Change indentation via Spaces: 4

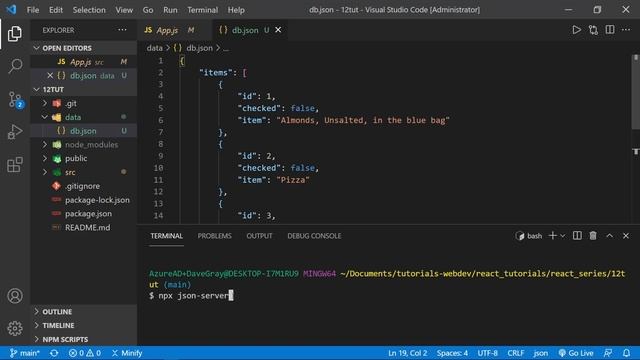(452, 353)
